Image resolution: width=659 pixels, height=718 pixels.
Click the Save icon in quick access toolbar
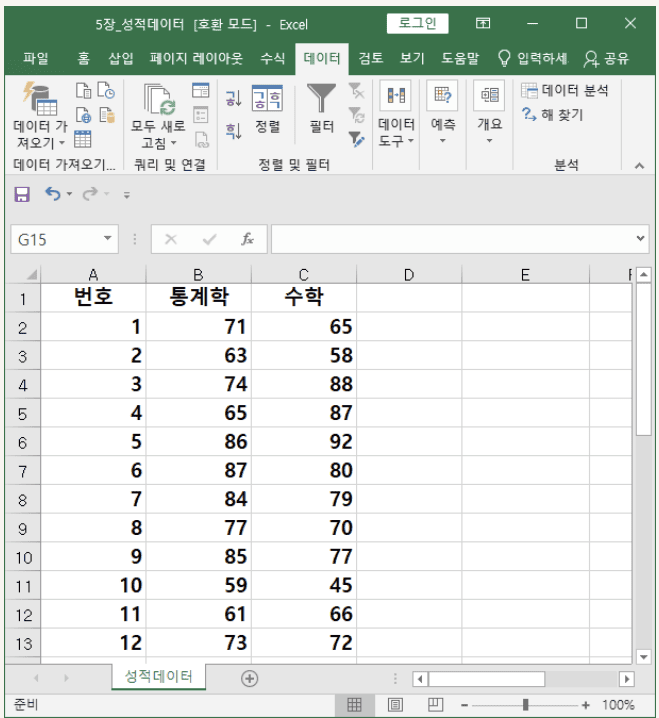(x=22, y=193)
